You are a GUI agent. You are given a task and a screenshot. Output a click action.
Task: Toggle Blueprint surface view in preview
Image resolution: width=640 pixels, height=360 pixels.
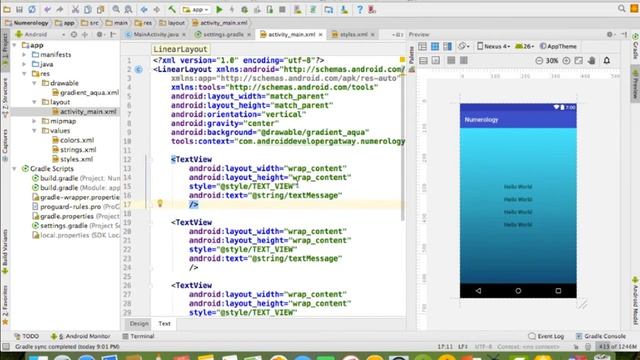(x=435, y=47)
